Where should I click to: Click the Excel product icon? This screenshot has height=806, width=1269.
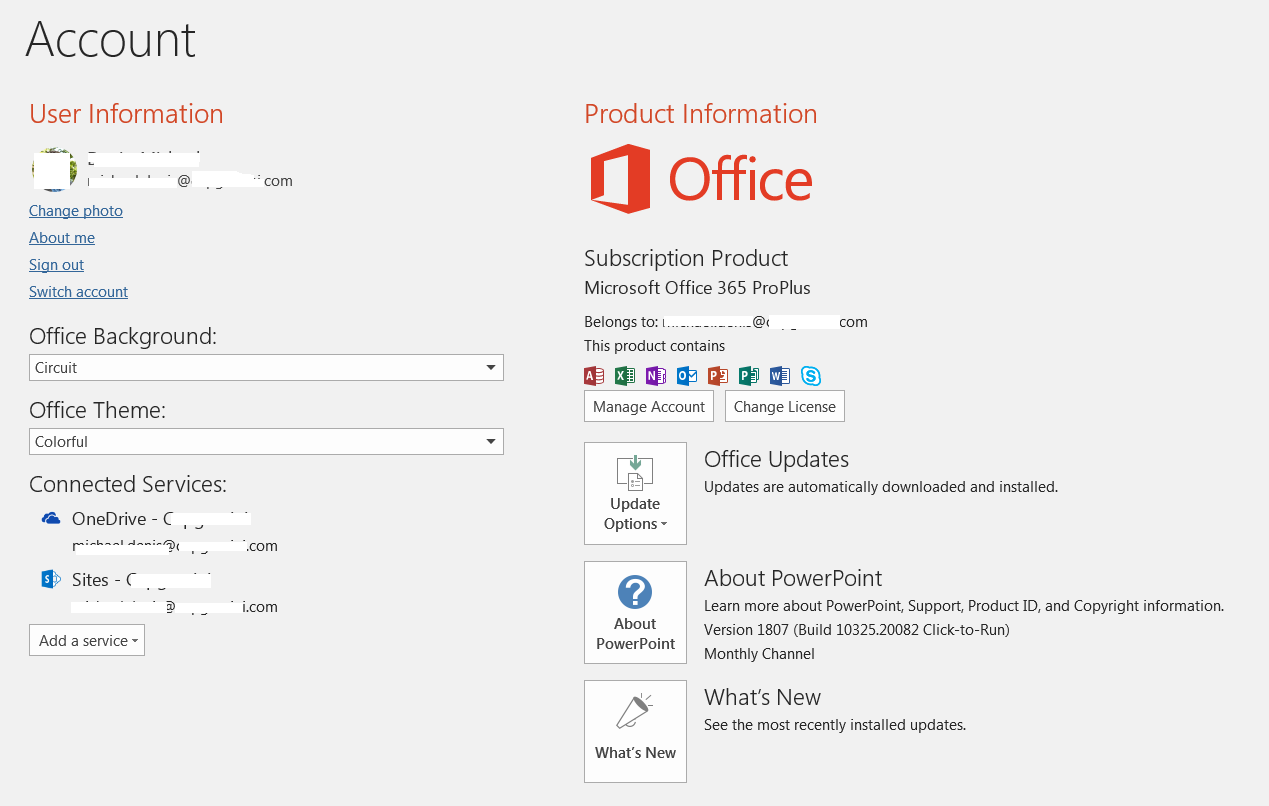coord(625,376)
